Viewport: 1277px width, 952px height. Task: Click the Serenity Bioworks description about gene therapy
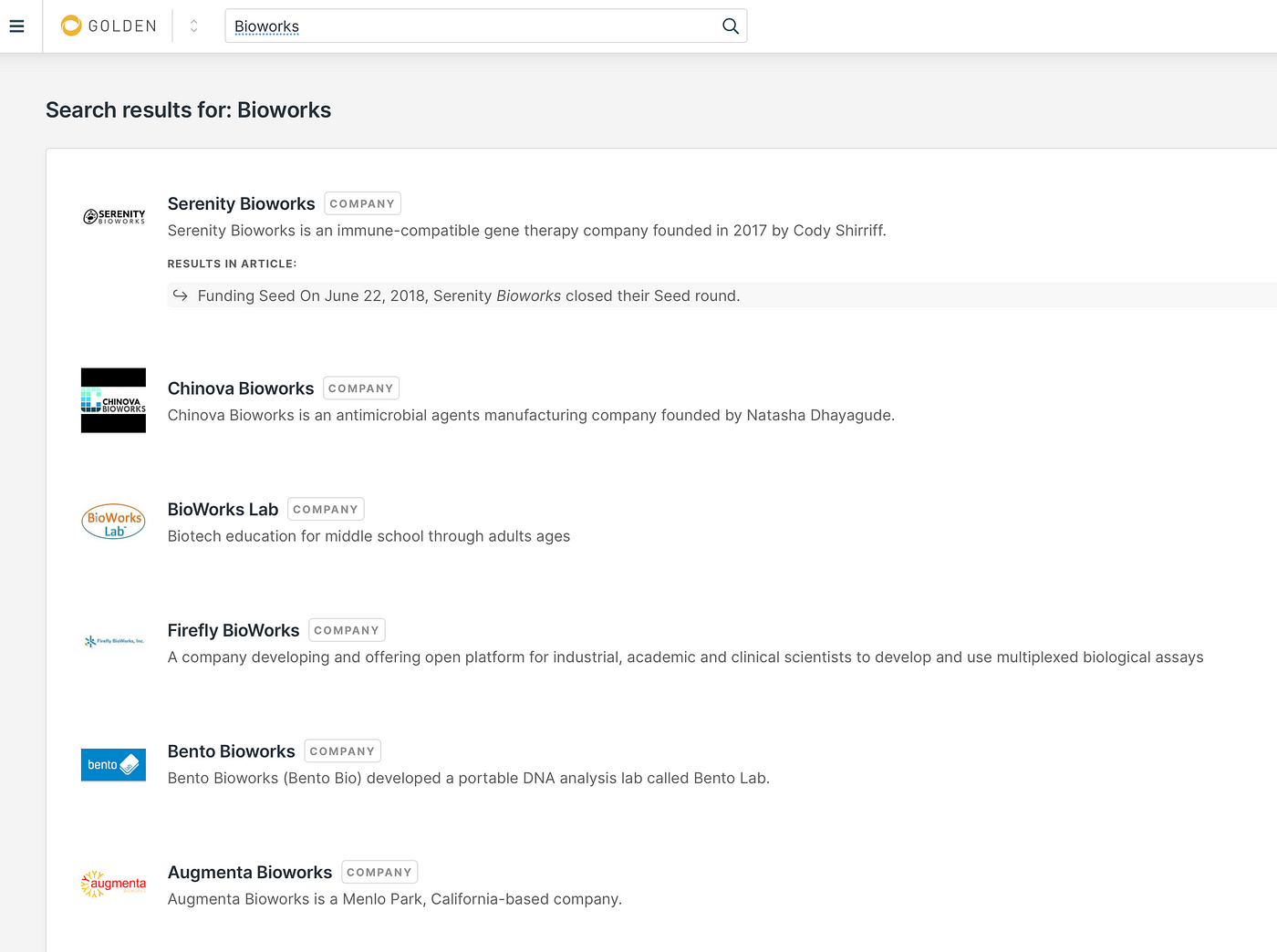(527, 231)
